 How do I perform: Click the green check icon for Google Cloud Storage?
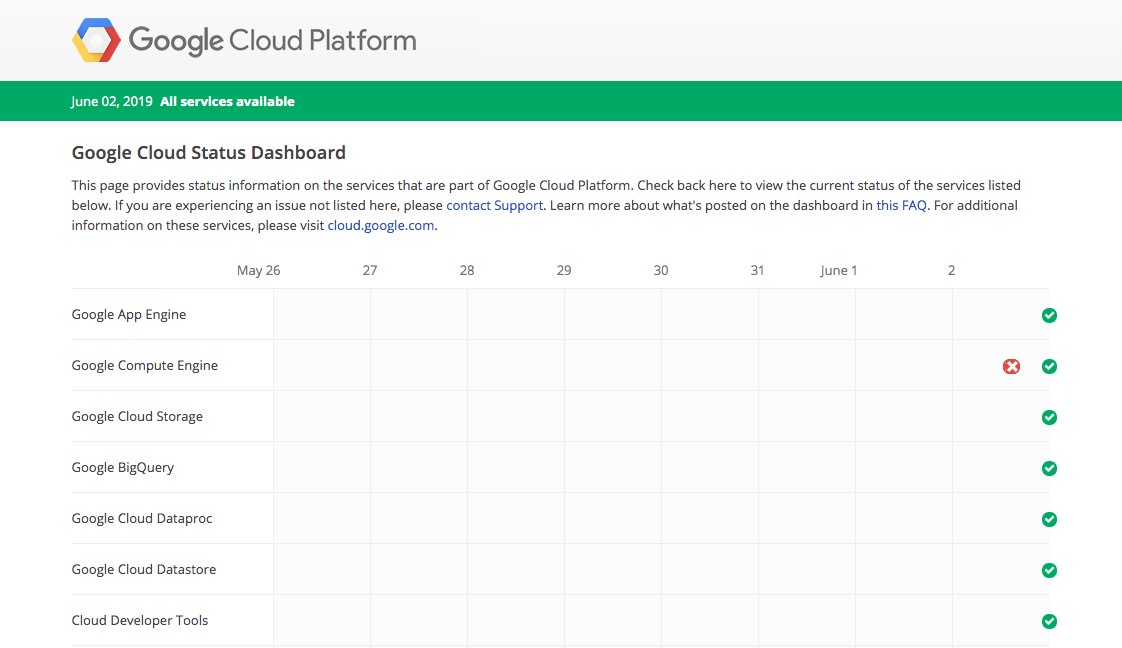tap(1049, 417)
